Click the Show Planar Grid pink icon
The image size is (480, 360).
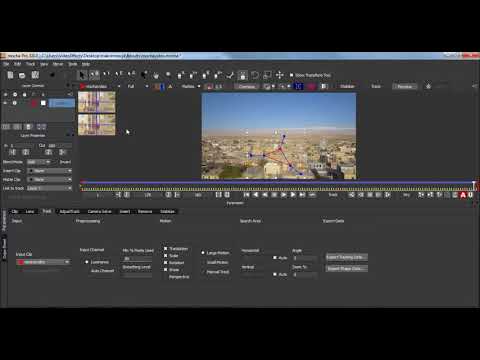pos(311,87)
